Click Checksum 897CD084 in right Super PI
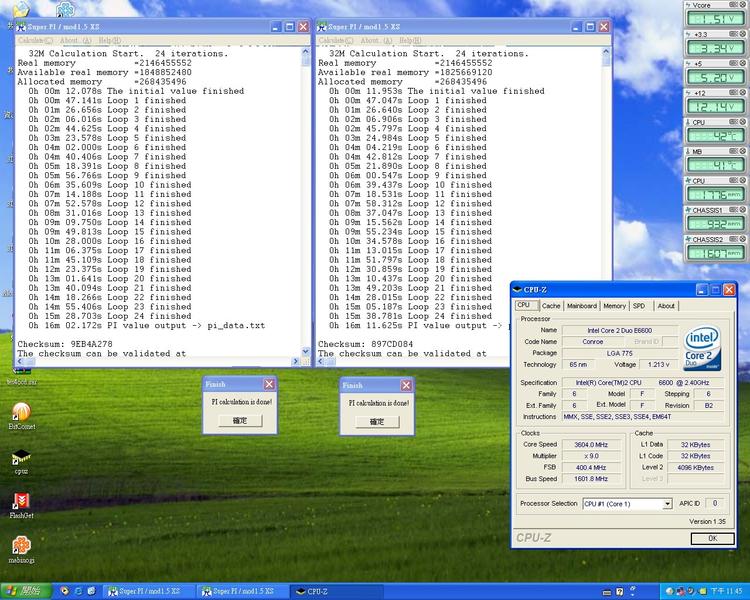 [366, 344]
